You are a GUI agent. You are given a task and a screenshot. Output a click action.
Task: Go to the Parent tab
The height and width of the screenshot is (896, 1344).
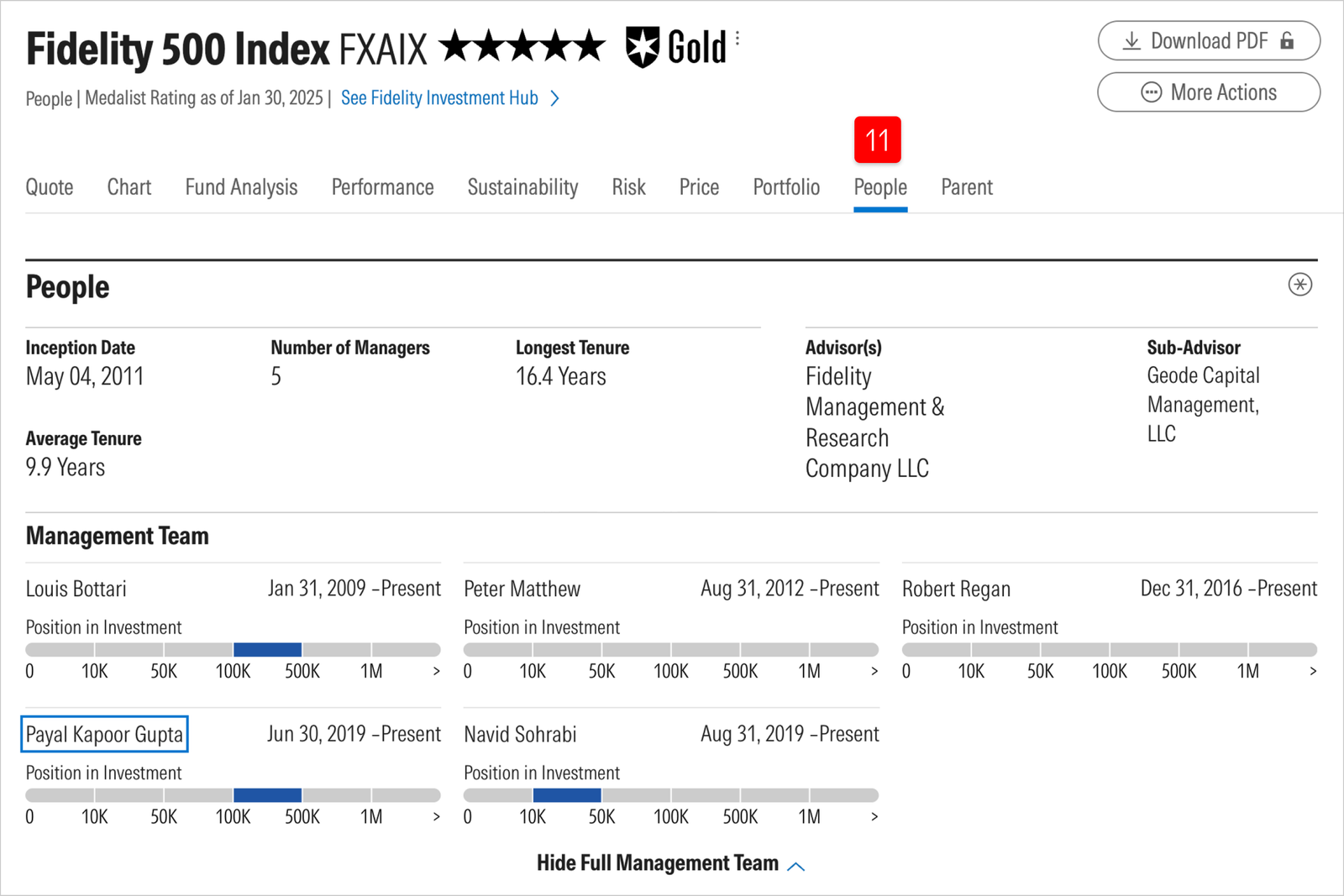click(x=967, y=186)
